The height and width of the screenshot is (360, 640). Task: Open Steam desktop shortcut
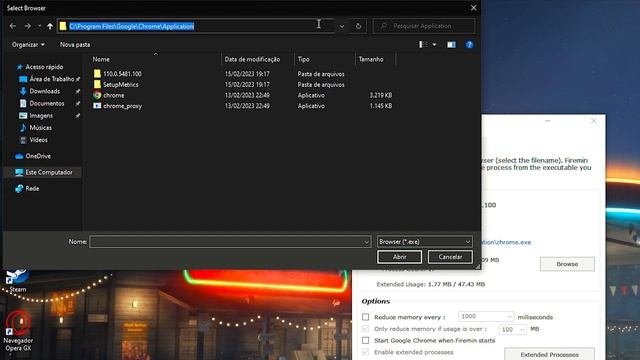(18, 281)
